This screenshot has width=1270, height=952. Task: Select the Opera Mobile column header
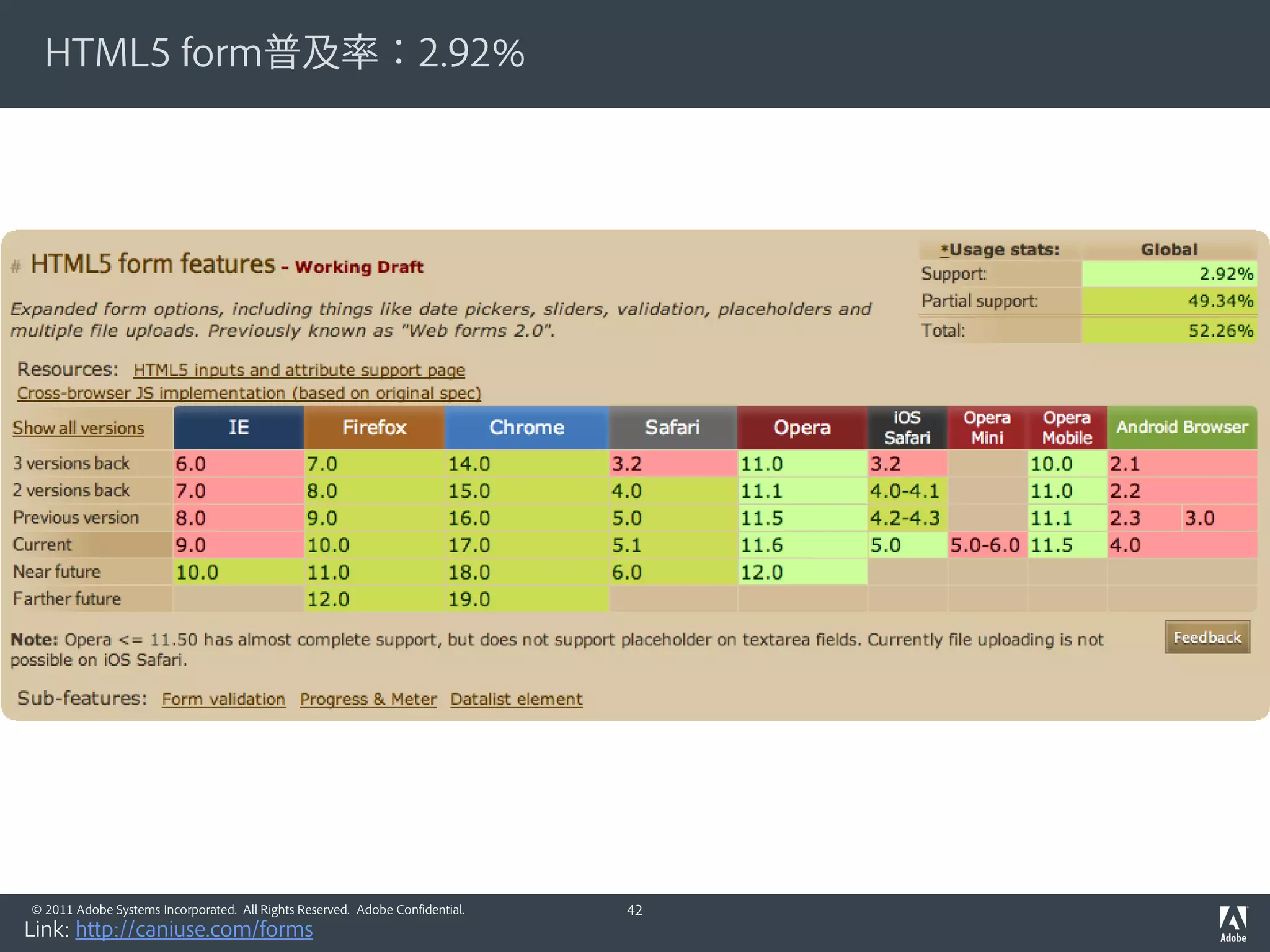coord(1067,428)
